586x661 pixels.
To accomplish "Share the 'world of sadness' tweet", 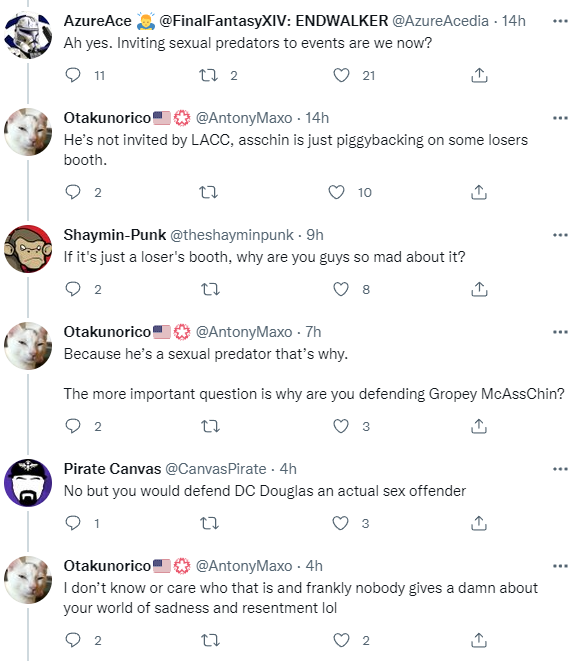I will tap(479, 640).
